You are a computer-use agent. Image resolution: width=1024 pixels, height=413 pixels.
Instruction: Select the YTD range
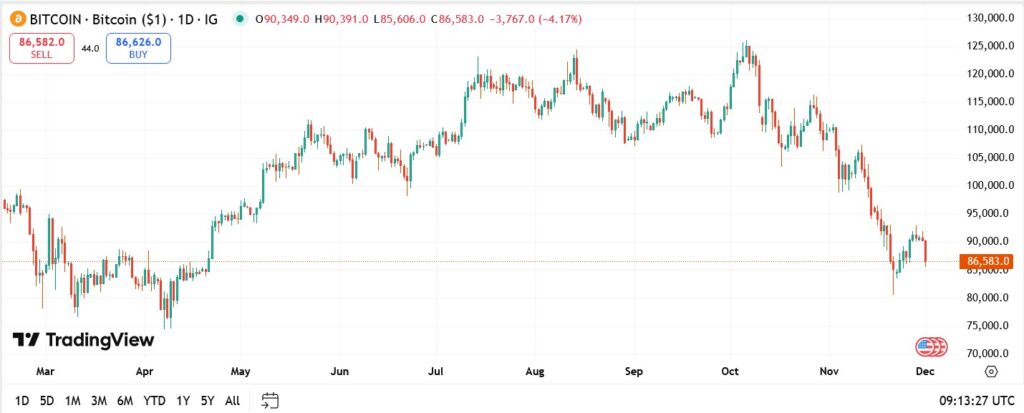click(x=154, y=401)
